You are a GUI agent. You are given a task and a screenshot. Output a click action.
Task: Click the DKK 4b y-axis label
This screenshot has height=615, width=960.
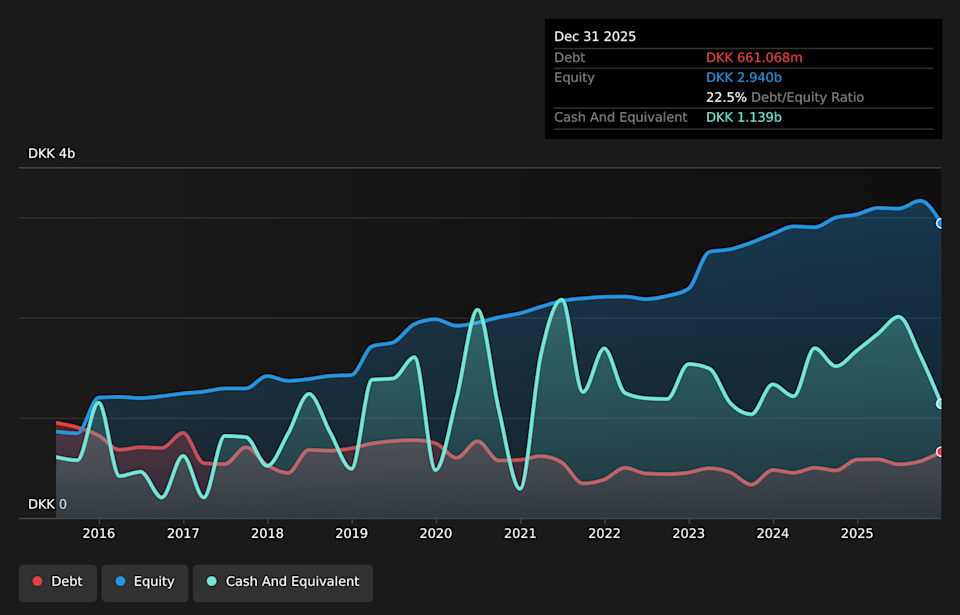point(51,154)
